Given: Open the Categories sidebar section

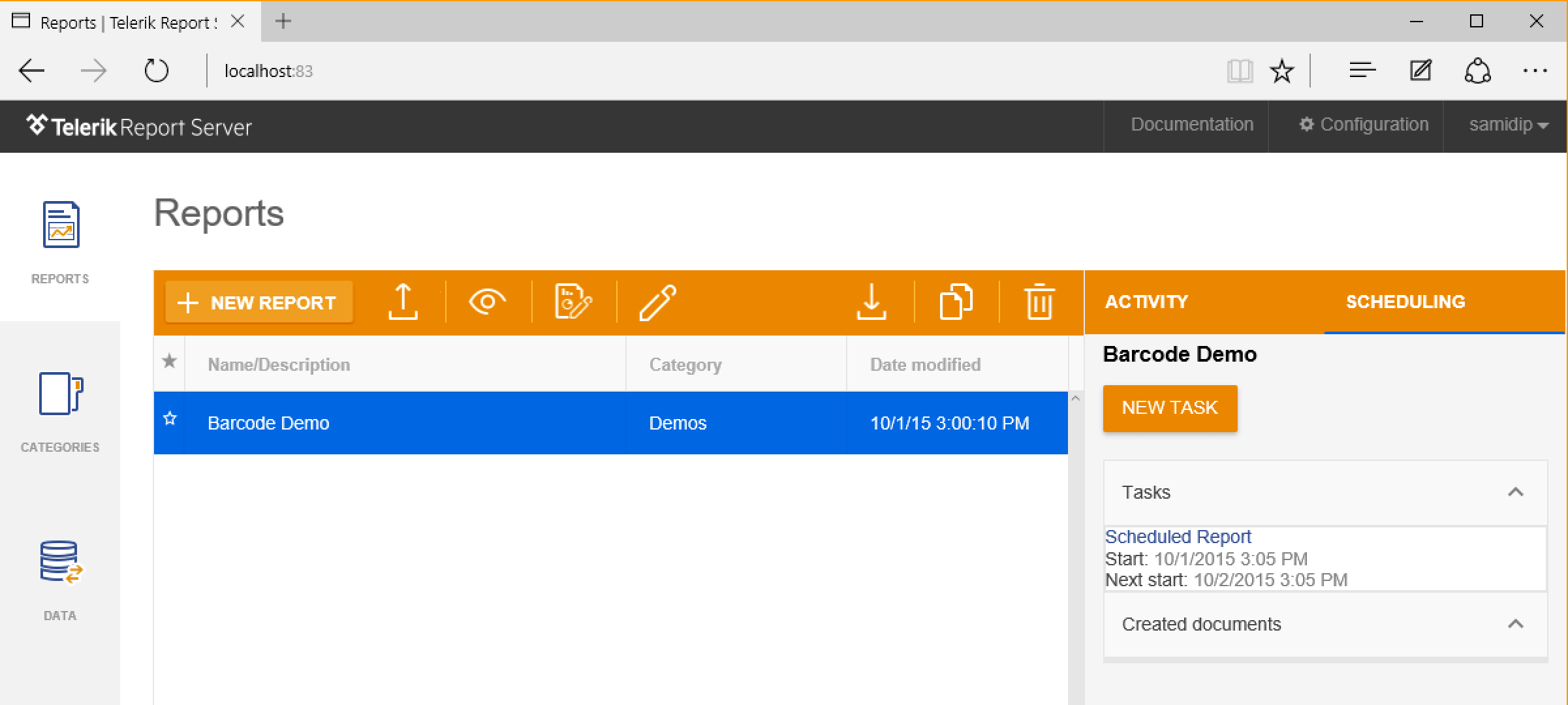Looking at the screenshot, I should 60,411.
